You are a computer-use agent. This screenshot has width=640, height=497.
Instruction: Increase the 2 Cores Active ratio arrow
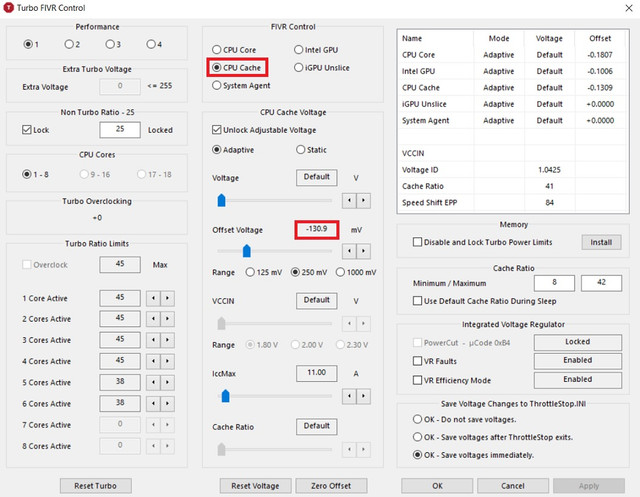(x=167, y=319)
